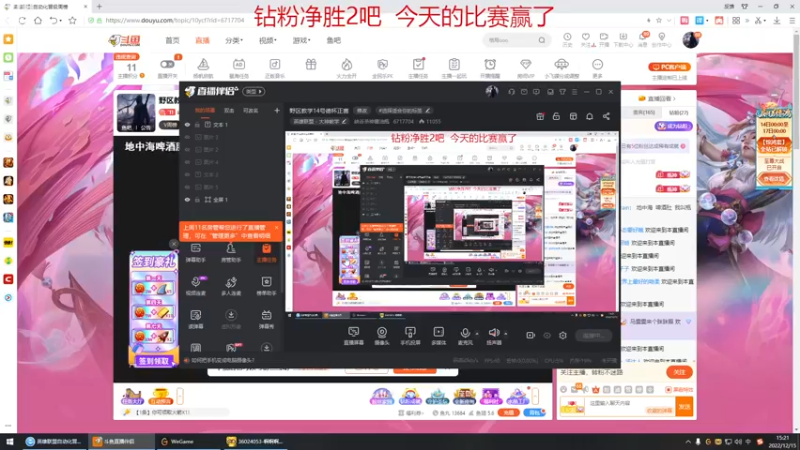
Task: Expand 直播回看 chevron in right panel
Action: pos(674,98)
